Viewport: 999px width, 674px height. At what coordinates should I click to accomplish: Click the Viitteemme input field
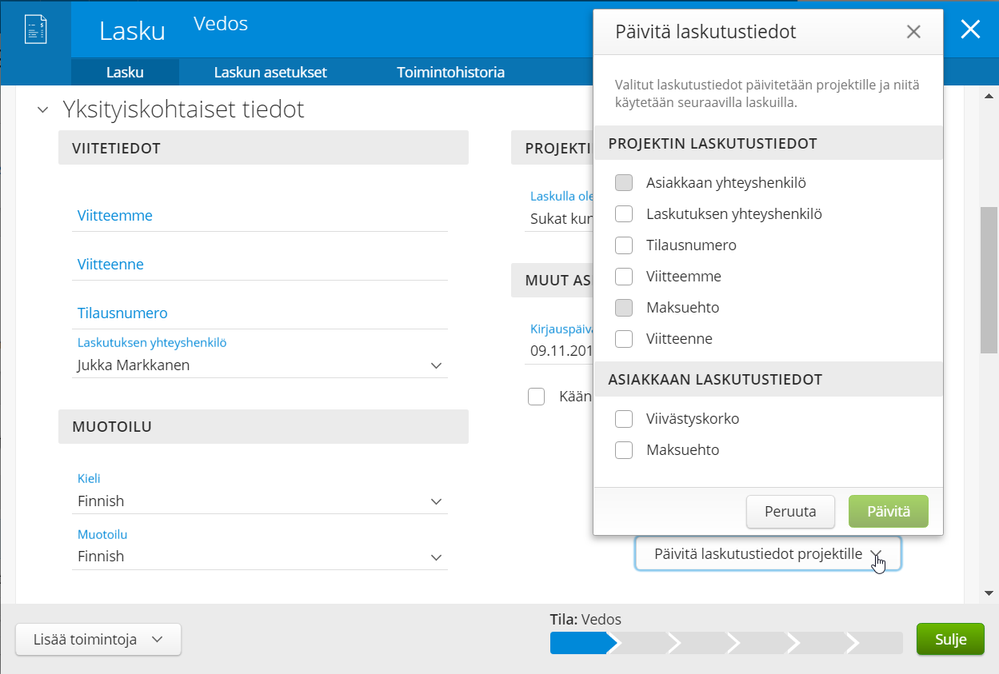[260, 216]
